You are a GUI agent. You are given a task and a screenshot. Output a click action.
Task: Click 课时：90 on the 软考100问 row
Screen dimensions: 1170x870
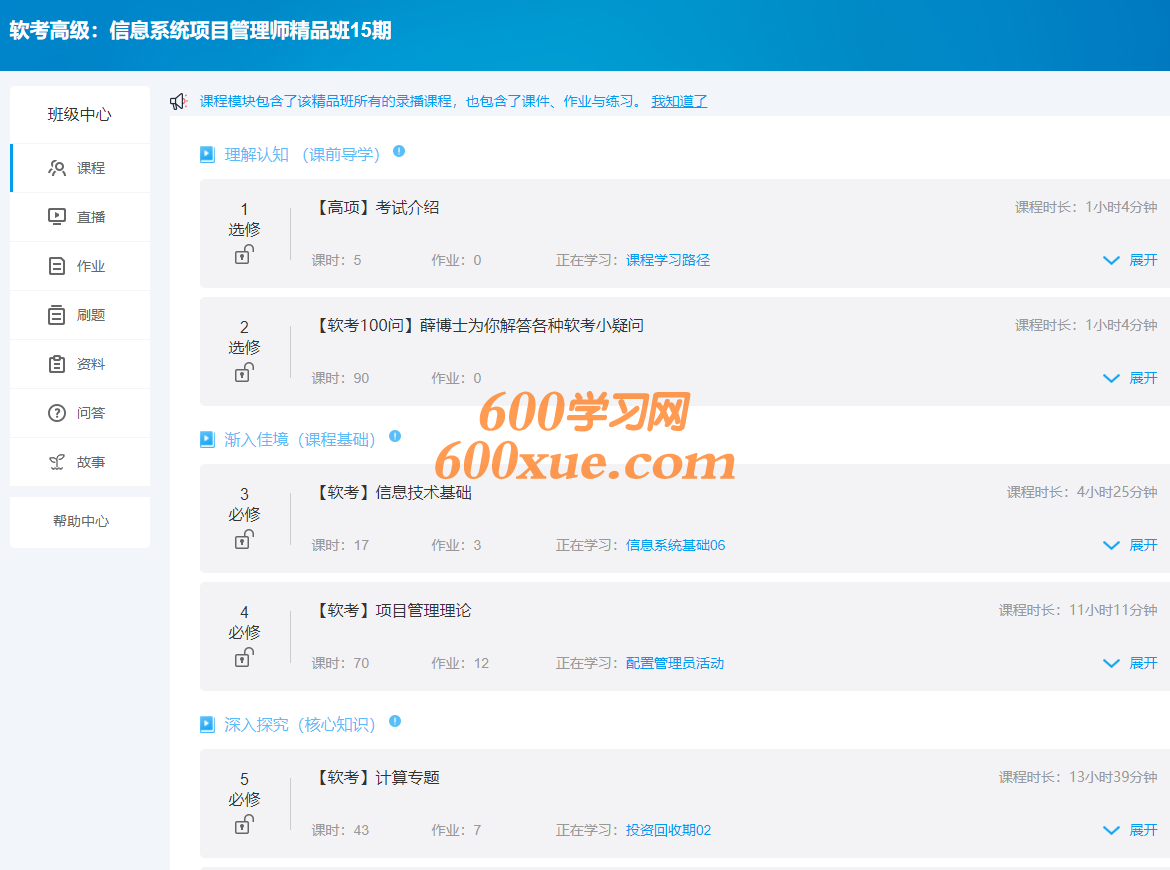[x=340, y=378]
